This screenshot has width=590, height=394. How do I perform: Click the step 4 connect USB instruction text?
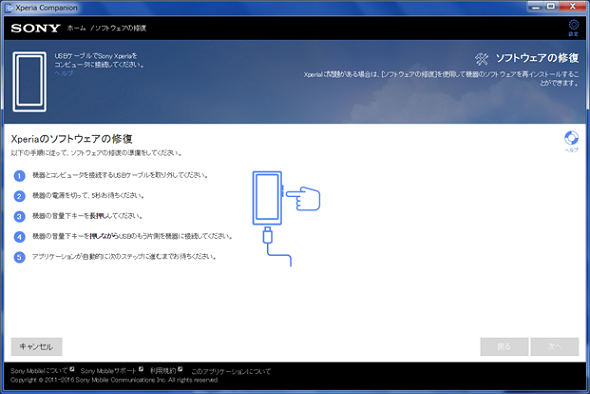point(132,236)
